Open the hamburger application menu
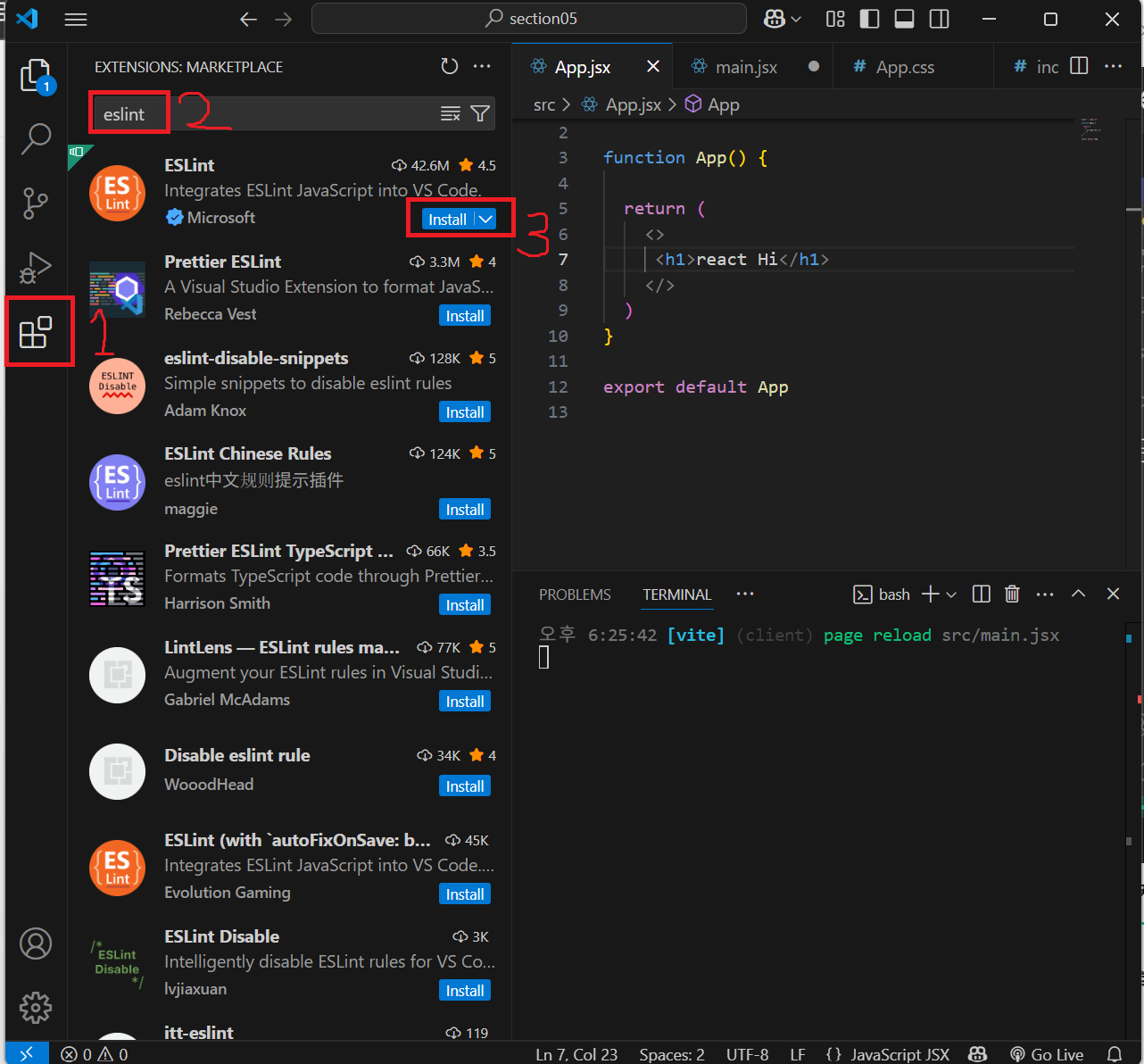The width and height of the screenshot is (1144, 1064). (76, 19)
